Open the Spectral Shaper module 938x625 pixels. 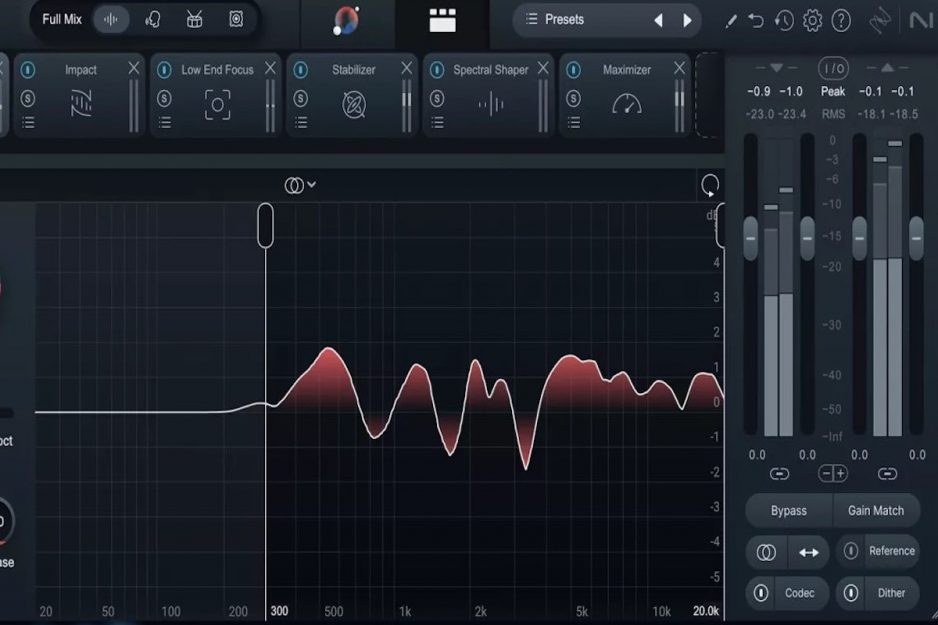click(x=489, y=69)
